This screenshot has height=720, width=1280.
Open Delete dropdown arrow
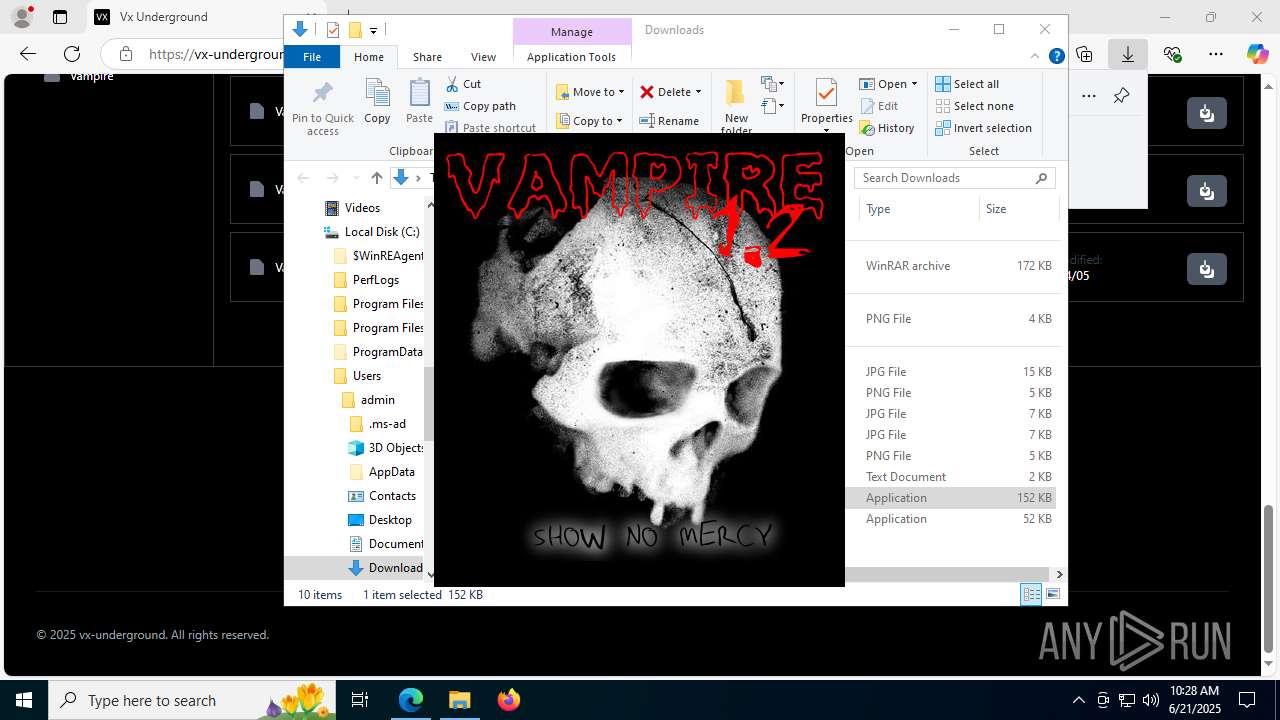(698, 92)
